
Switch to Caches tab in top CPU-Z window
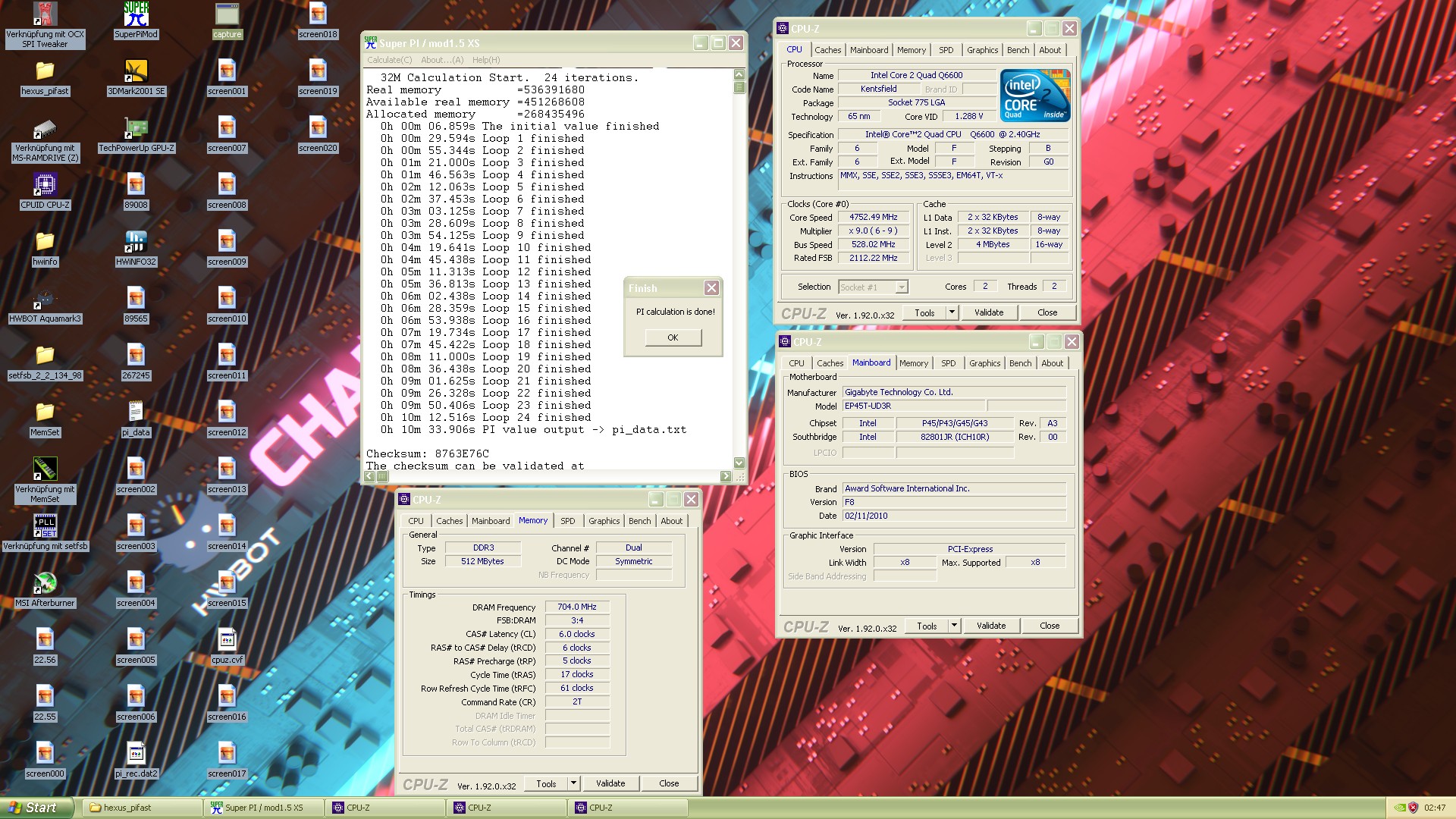pyautogui.click(x=827, y=50)
